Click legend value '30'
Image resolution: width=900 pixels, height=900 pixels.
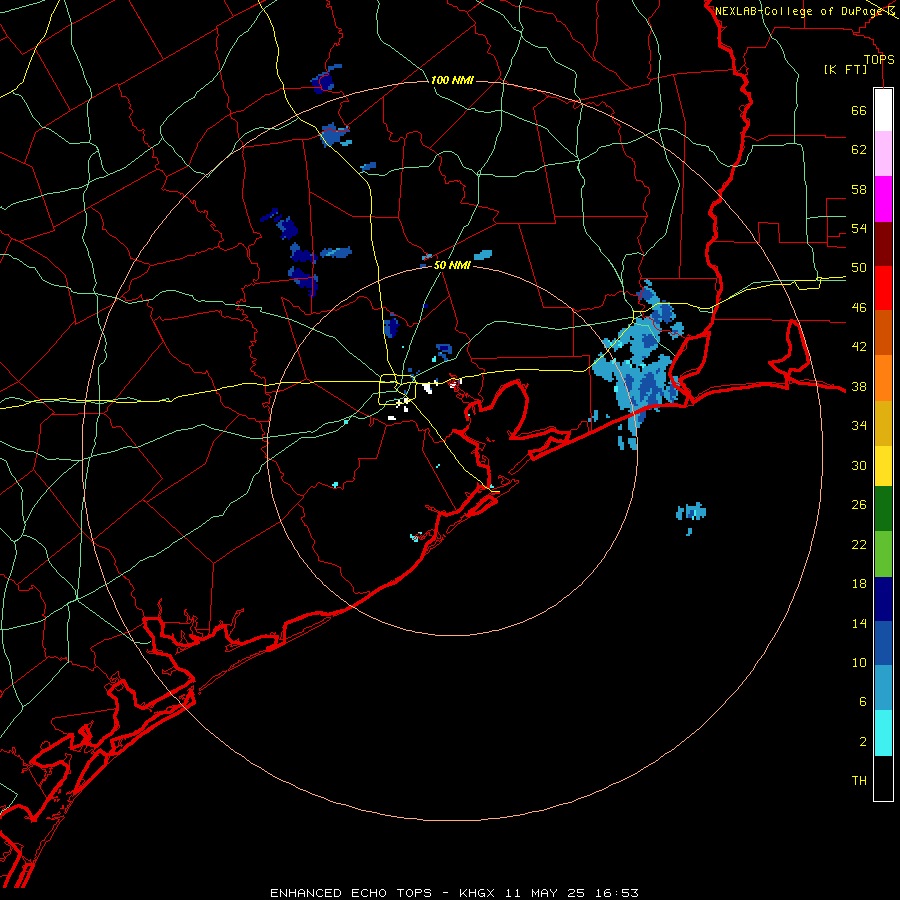pos(859,465)
